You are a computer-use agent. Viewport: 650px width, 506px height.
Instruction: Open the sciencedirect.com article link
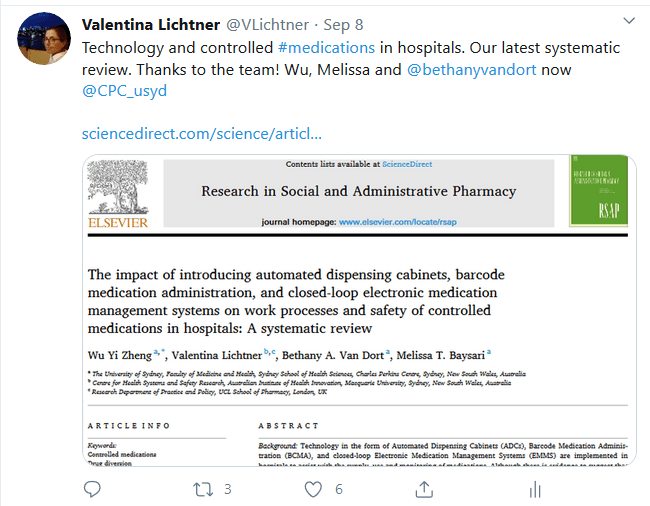[201, 133]
